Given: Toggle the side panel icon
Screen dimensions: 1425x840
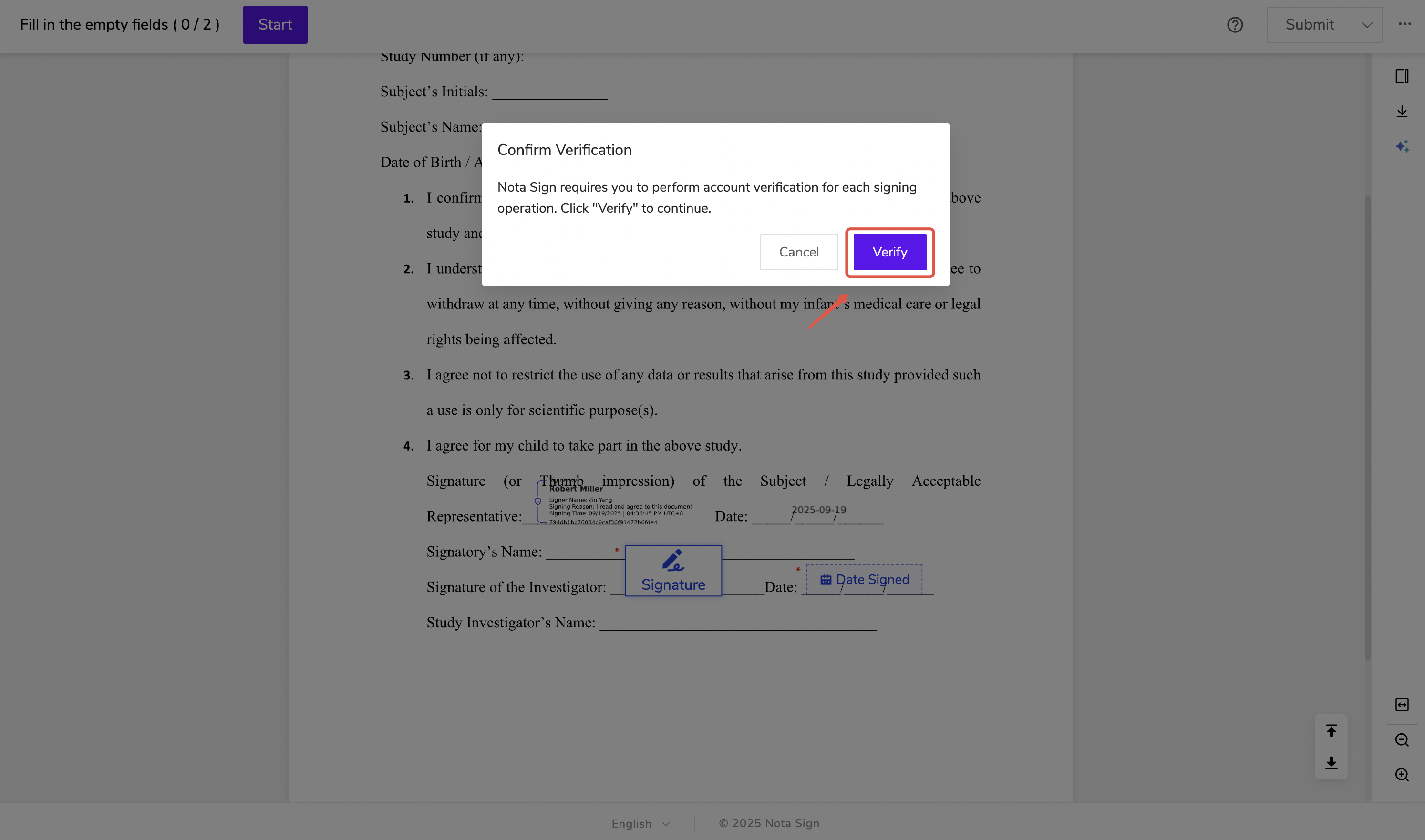Looking at the screenshot, I should [1402, 76].
